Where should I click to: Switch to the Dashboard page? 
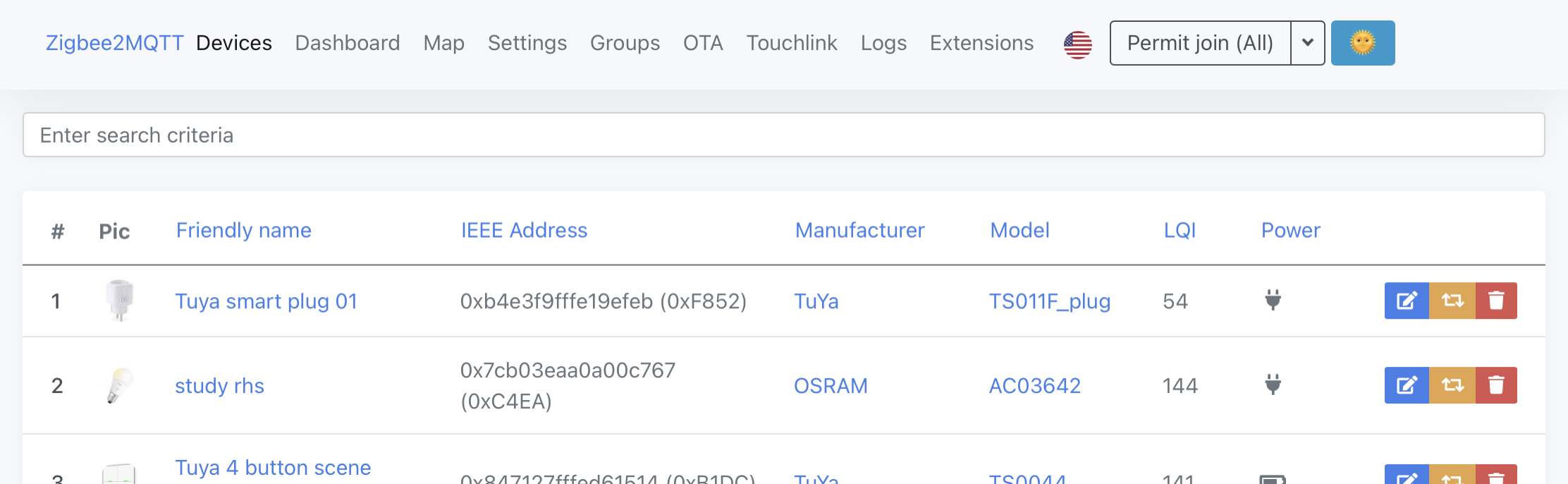tap(348, 43)
